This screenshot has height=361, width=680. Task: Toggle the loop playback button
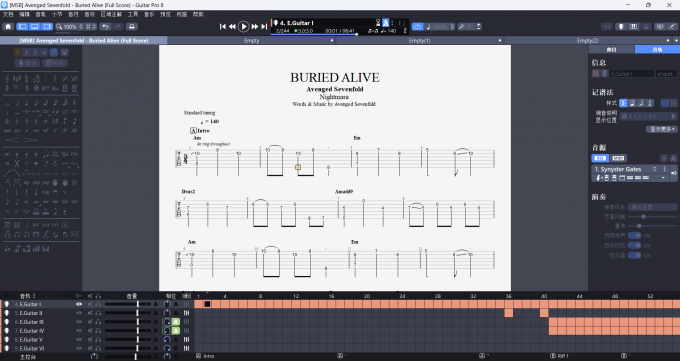tap(417, 26)
